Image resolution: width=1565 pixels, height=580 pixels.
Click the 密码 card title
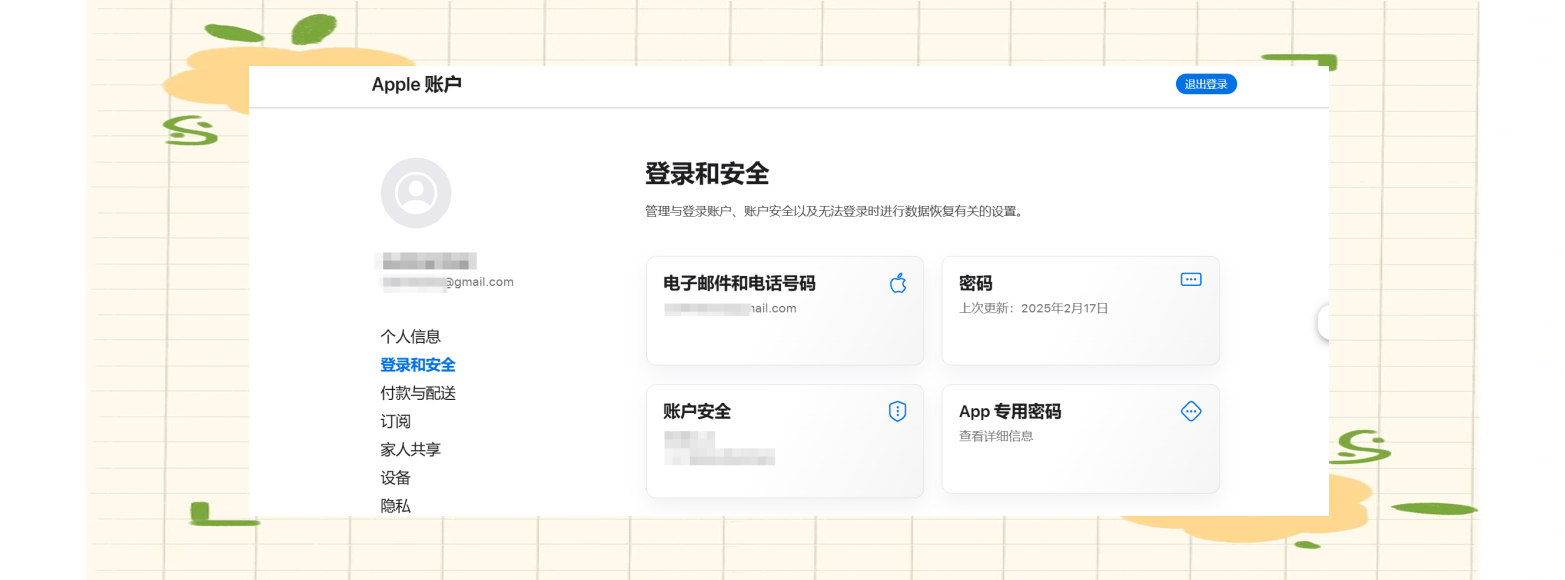pyautogui.click(x=976, y=283)
